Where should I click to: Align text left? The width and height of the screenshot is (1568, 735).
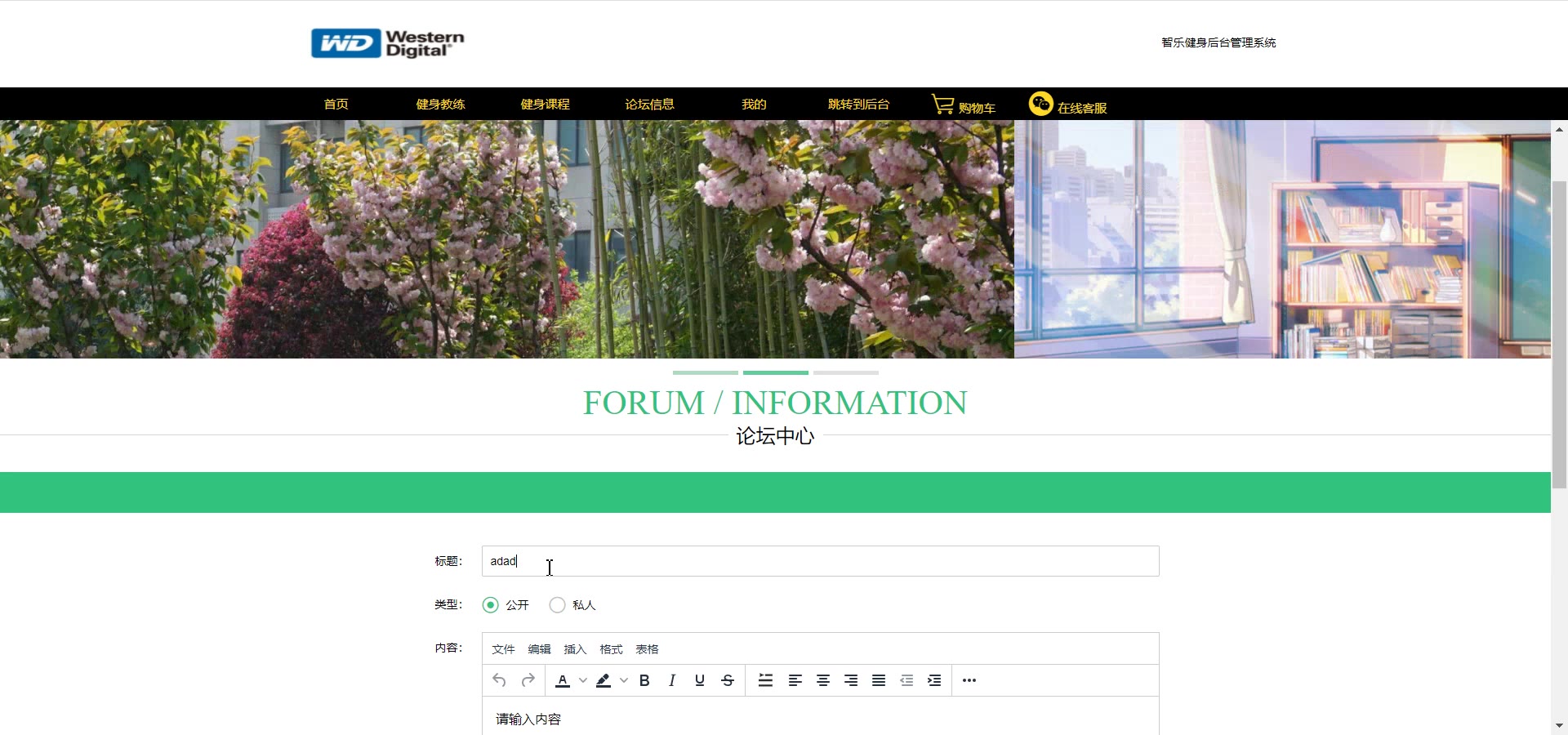pyautogui.click(x=795, y=680)
